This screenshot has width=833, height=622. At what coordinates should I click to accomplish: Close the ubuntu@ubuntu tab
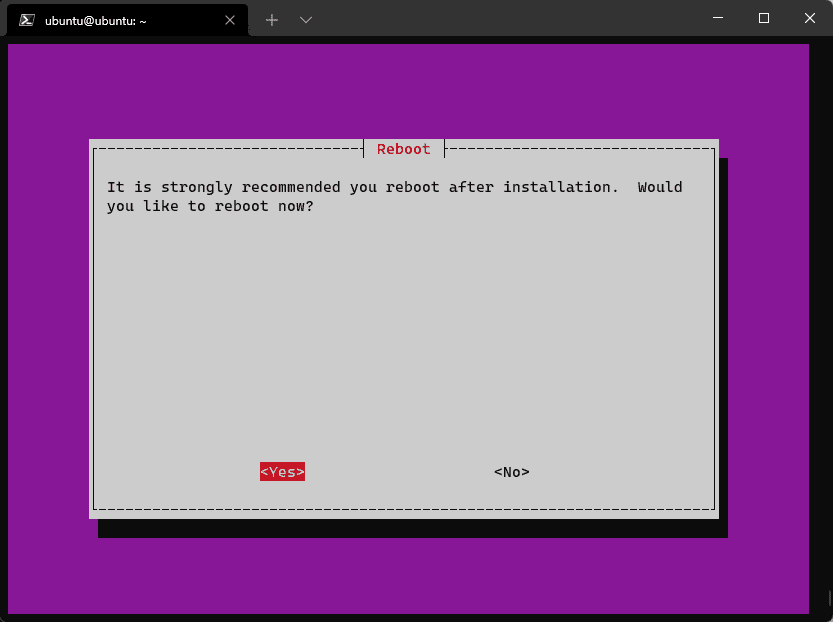[x=230, y=20]
